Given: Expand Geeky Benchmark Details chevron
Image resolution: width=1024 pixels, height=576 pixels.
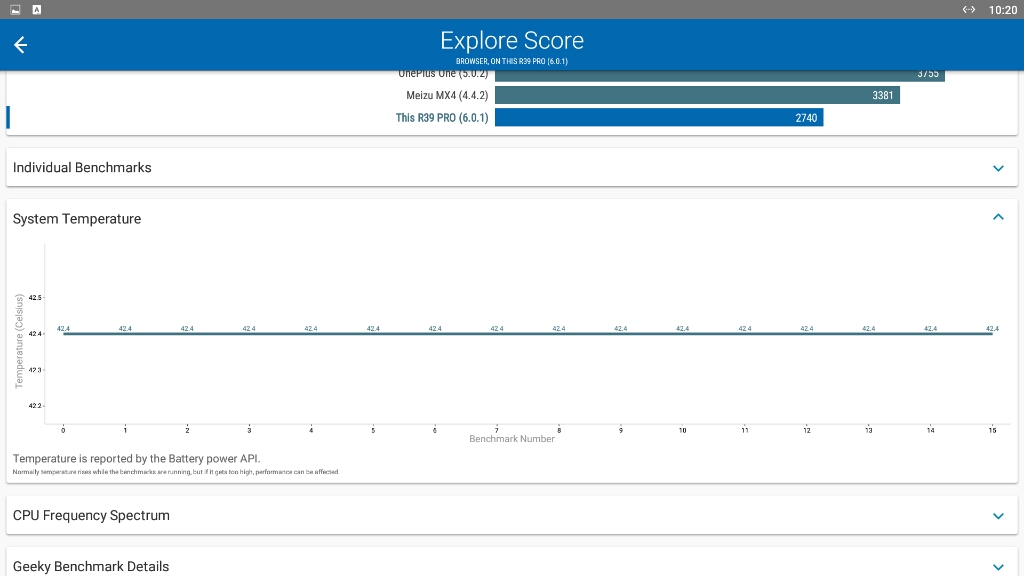Looking at the screenshot, I should click(x=998, y=567).
